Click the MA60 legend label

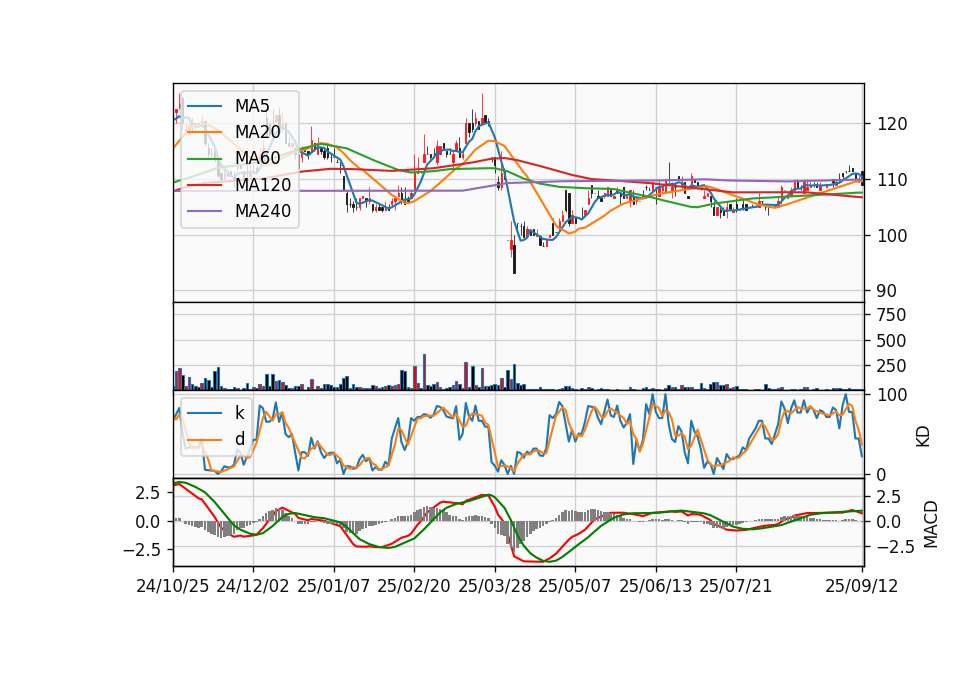pyautogui.click(x=257, y=158)
